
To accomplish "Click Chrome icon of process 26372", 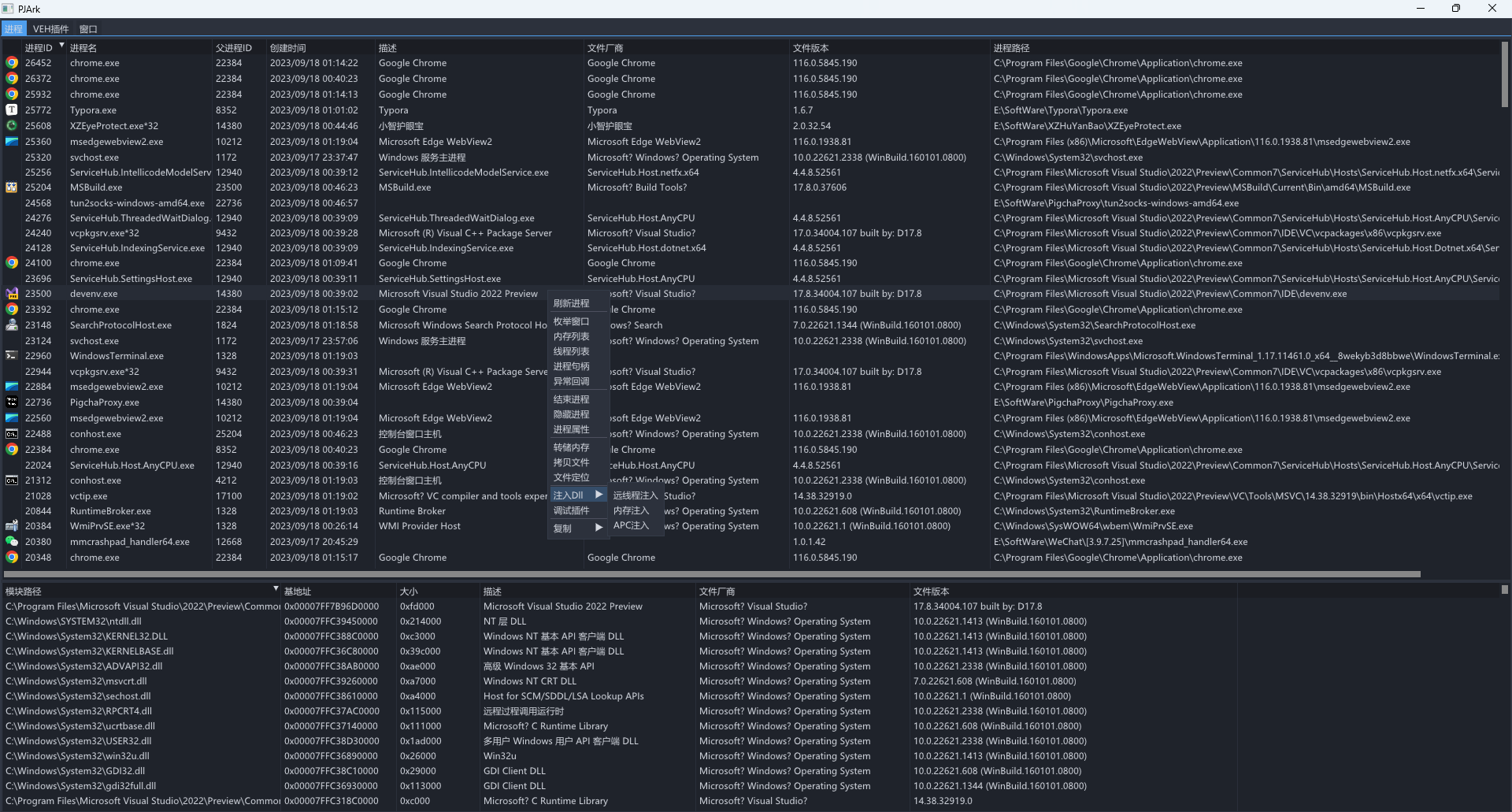I will click(x=12, y=79).
